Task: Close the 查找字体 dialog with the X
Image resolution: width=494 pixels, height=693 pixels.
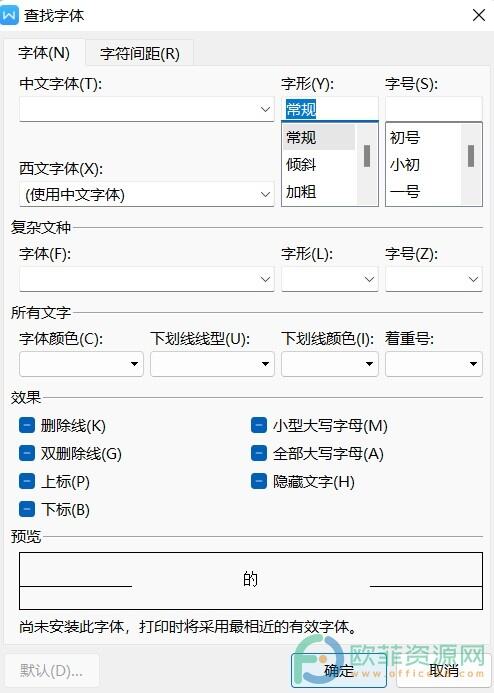Action: tap(479, 15)
